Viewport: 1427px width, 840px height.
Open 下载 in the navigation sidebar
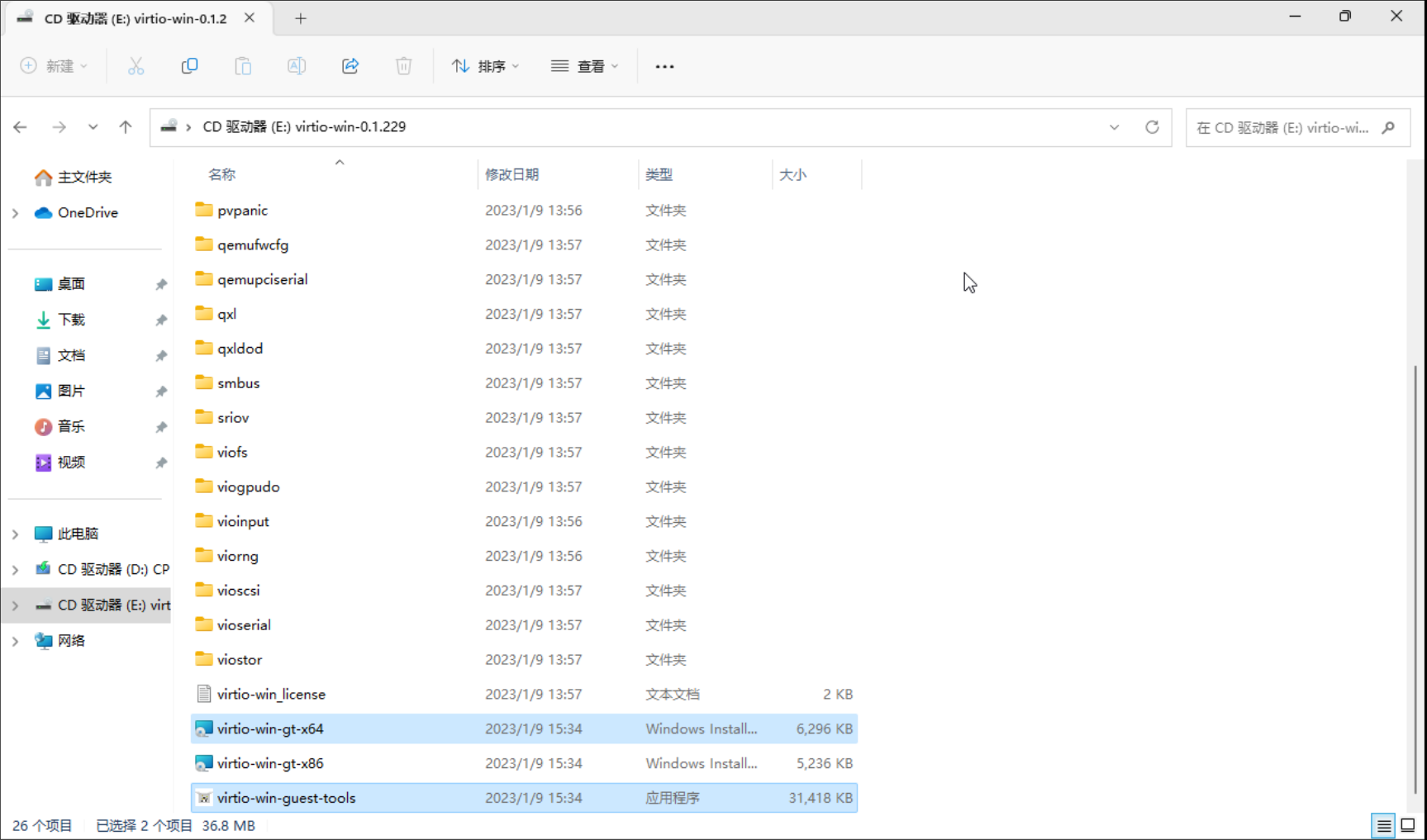(71, 320)
